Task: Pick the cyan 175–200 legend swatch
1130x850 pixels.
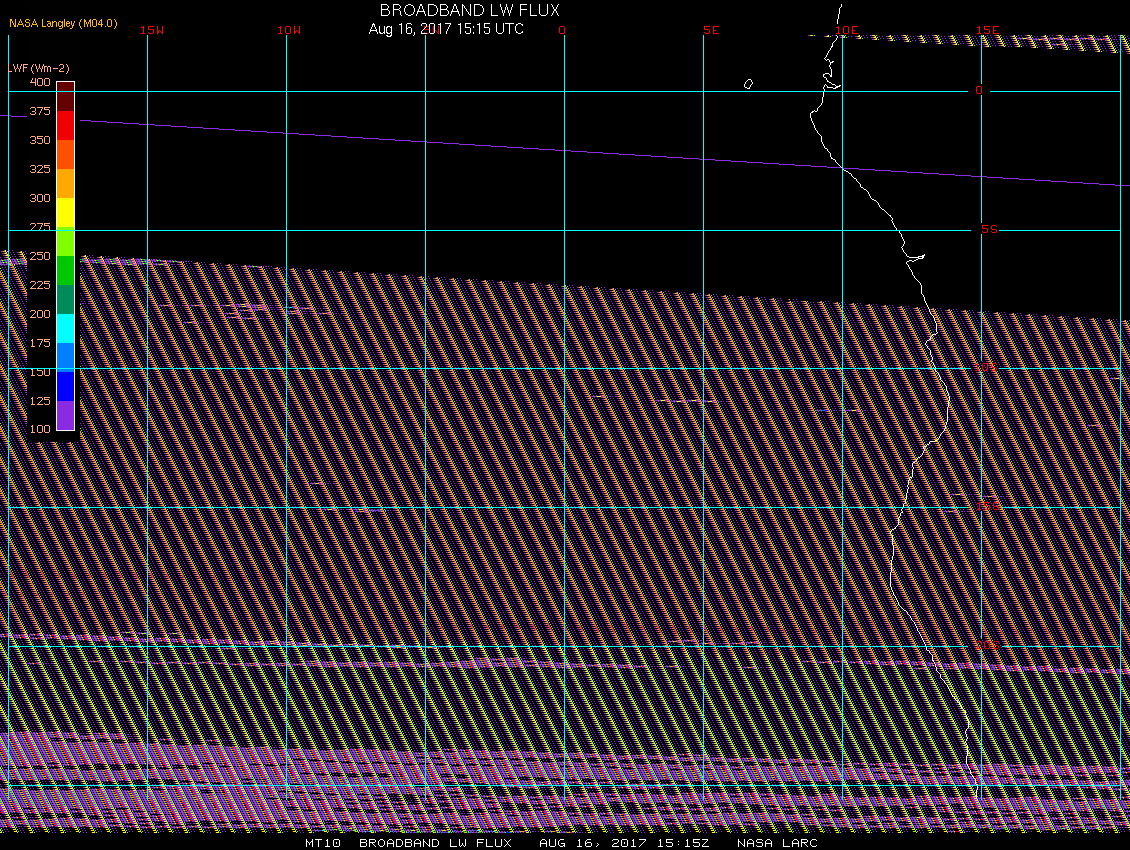Action: [65, 328]
